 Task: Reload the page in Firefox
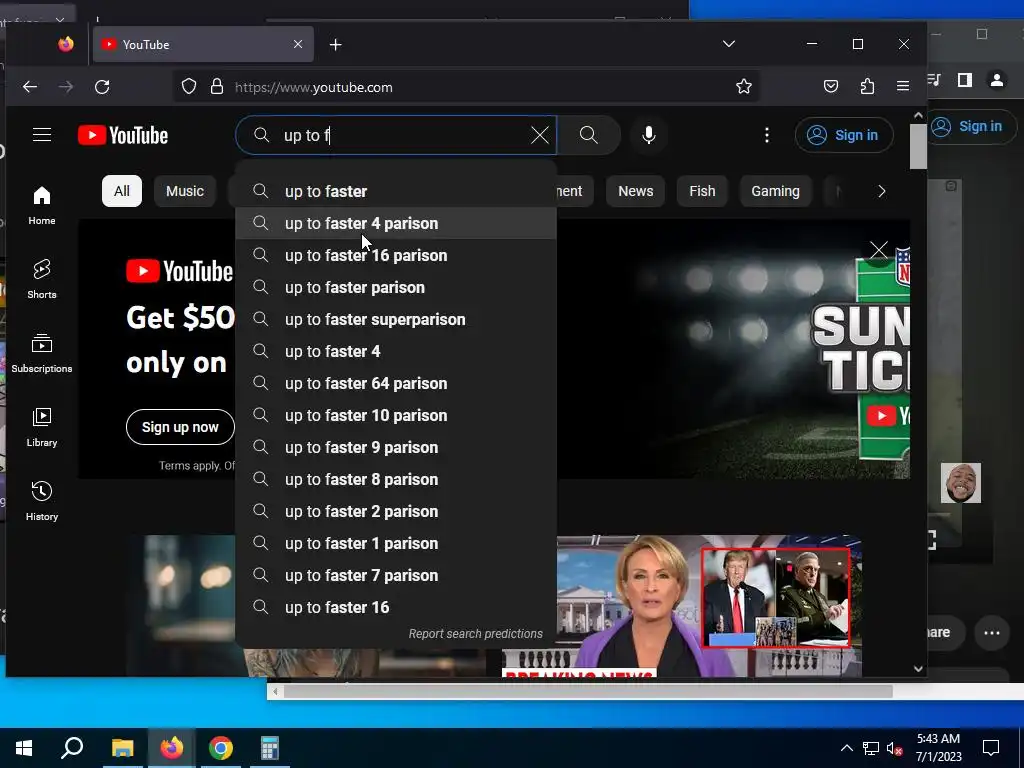coord(102,87)
